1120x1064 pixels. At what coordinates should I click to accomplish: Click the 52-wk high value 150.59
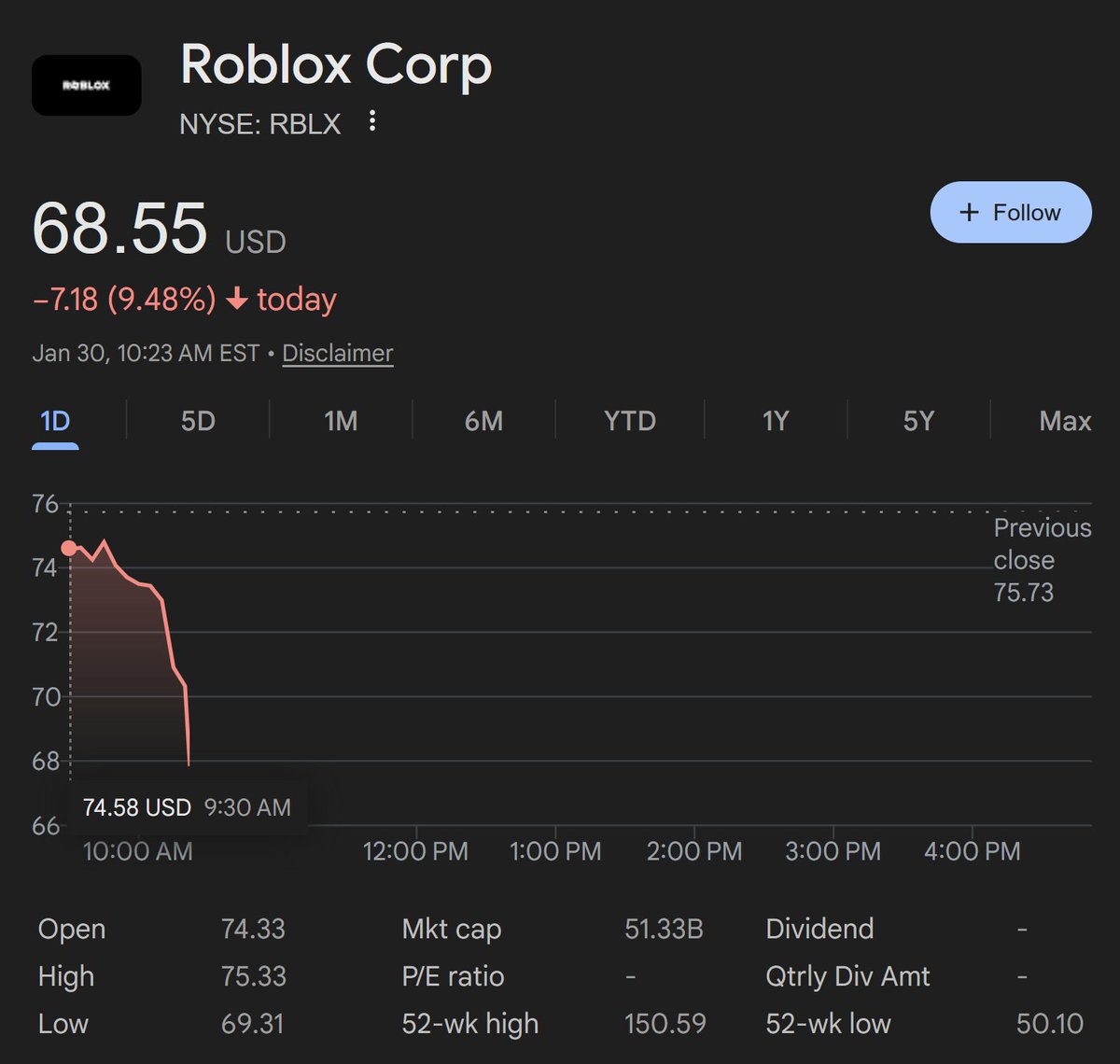click(x=665, y=1023)
